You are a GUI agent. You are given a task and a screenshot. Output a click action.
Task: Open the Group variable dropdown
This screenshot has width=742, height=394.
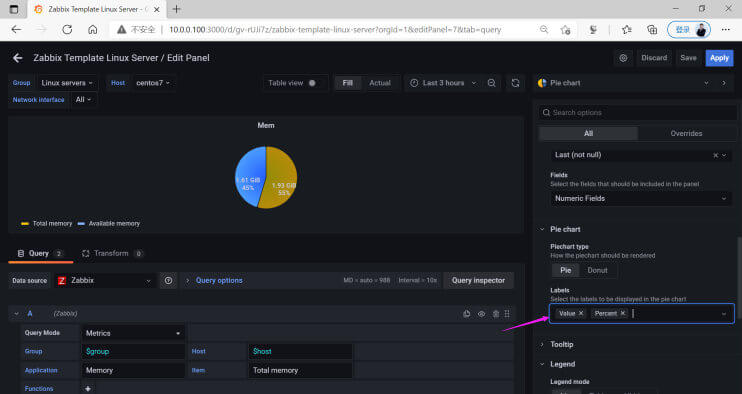67,83
